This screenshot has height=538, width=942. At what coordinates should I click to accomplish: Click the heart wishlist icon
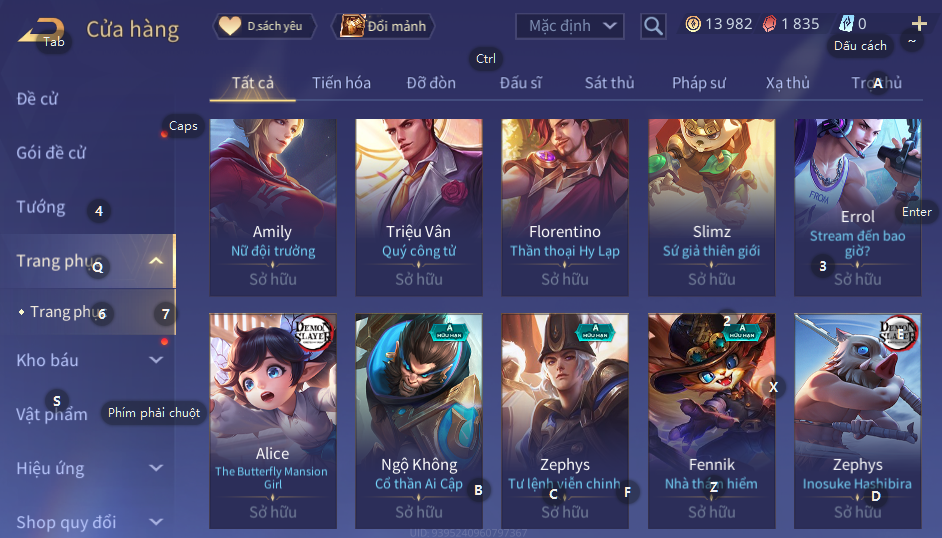pos(229,26)
